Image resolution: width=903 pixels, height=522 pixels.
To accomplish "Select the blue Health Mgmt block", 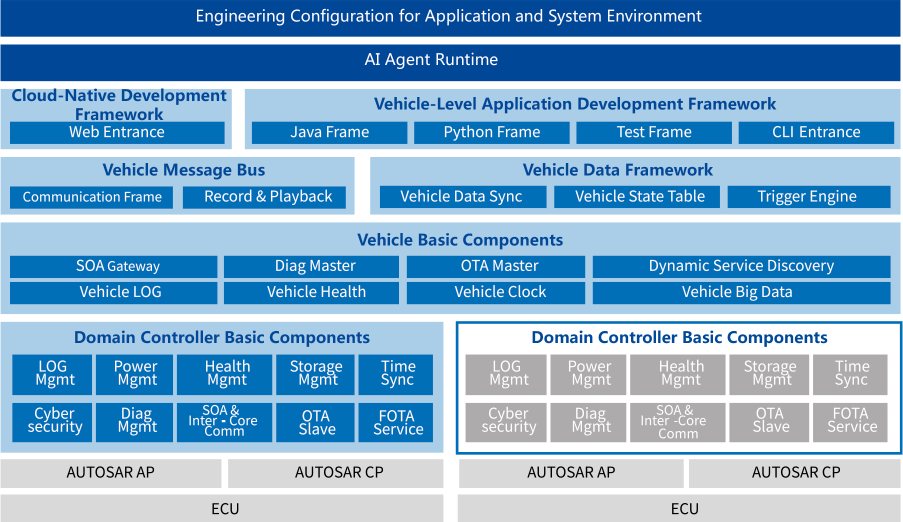I will [225, 375].
